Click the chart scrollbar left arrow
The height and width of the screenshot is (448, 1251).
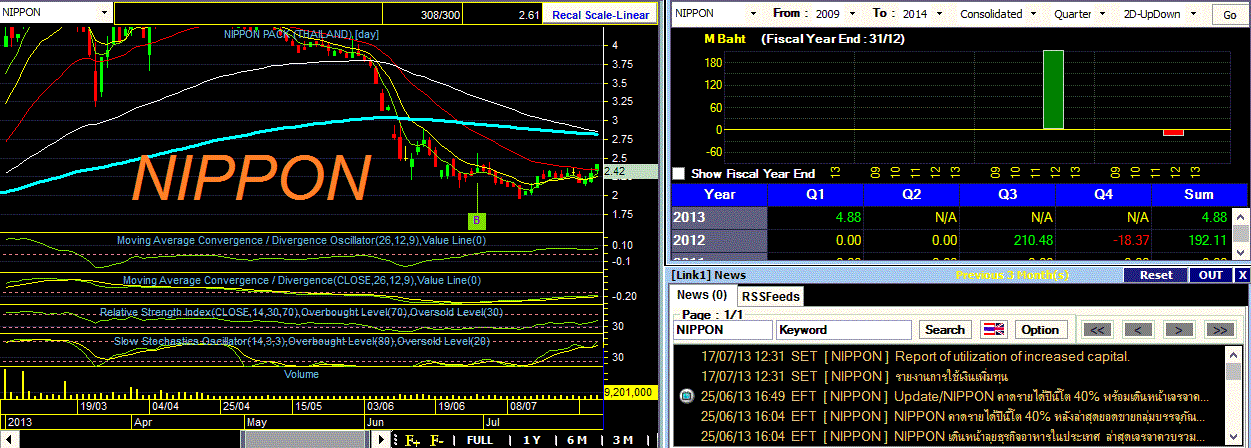click(7, 440)
